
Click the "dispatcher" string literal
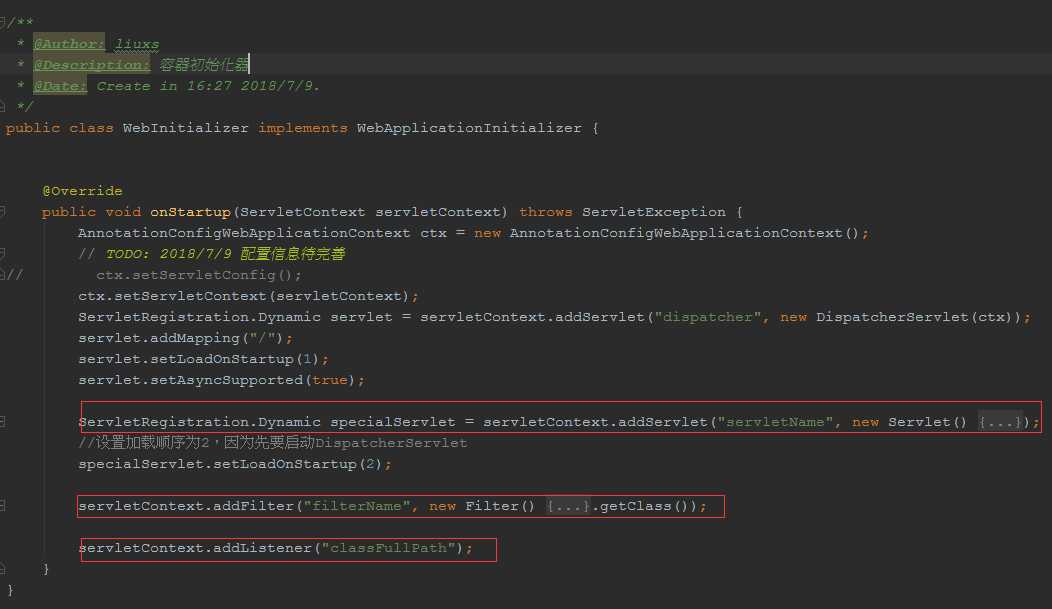point(708,317)
